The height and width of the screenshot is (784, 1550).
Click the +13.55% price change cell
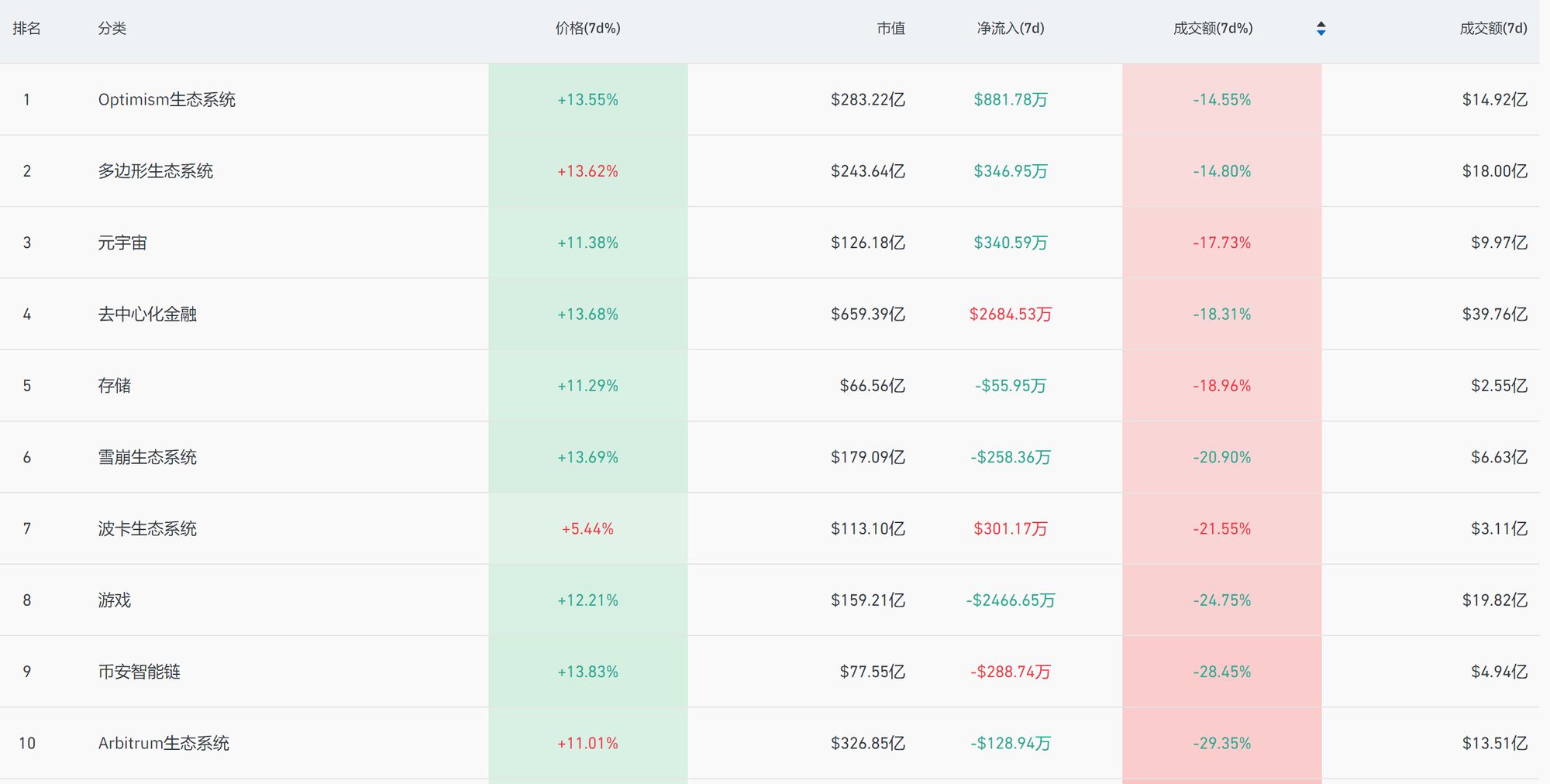point(587,100)
